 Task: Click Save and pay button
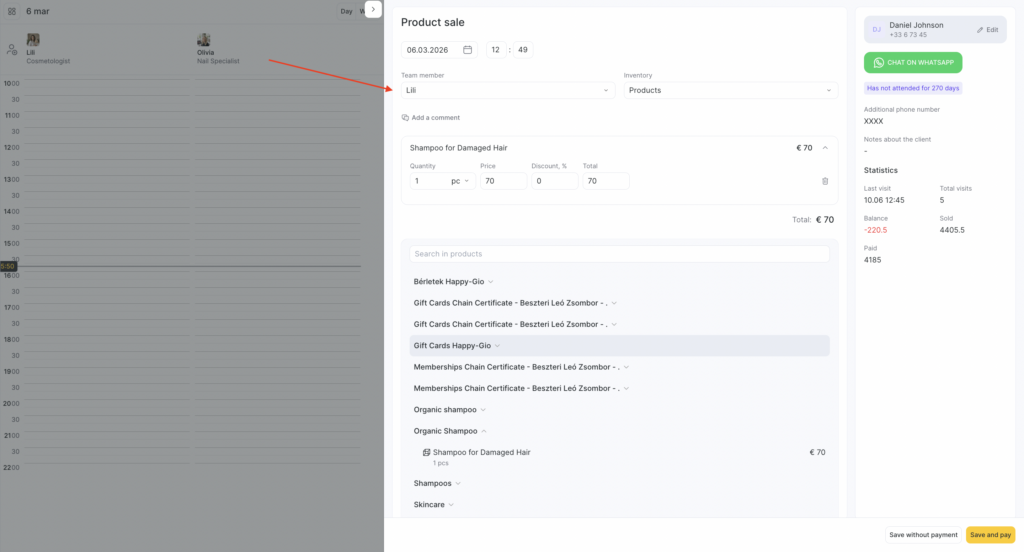coord(990,535)
